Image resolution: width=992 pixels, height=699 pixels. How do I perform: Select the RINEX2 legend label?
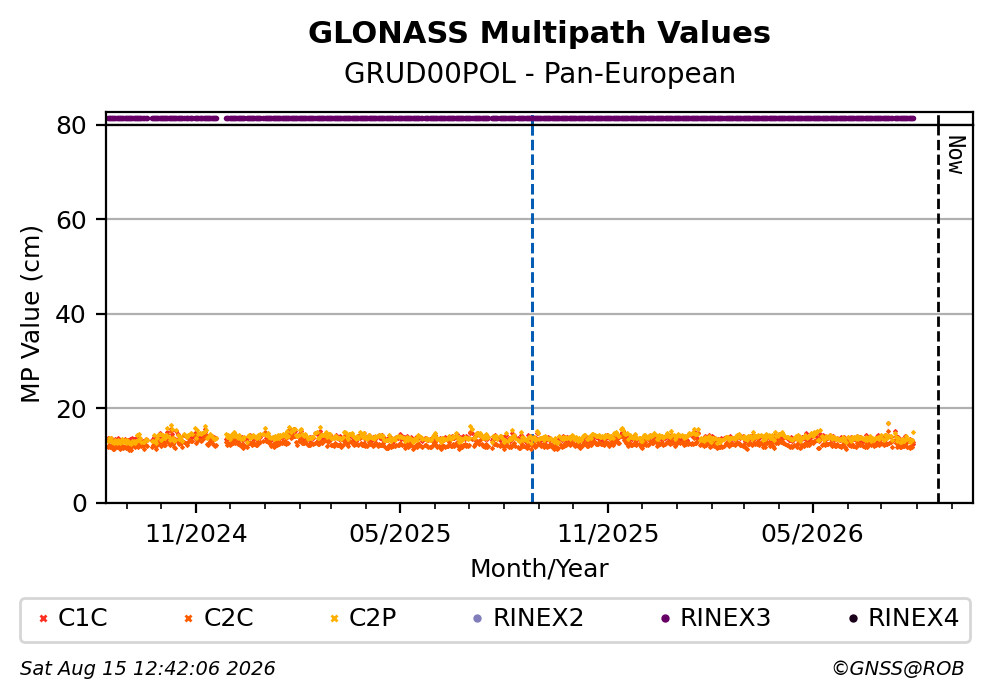coord(538,617)
